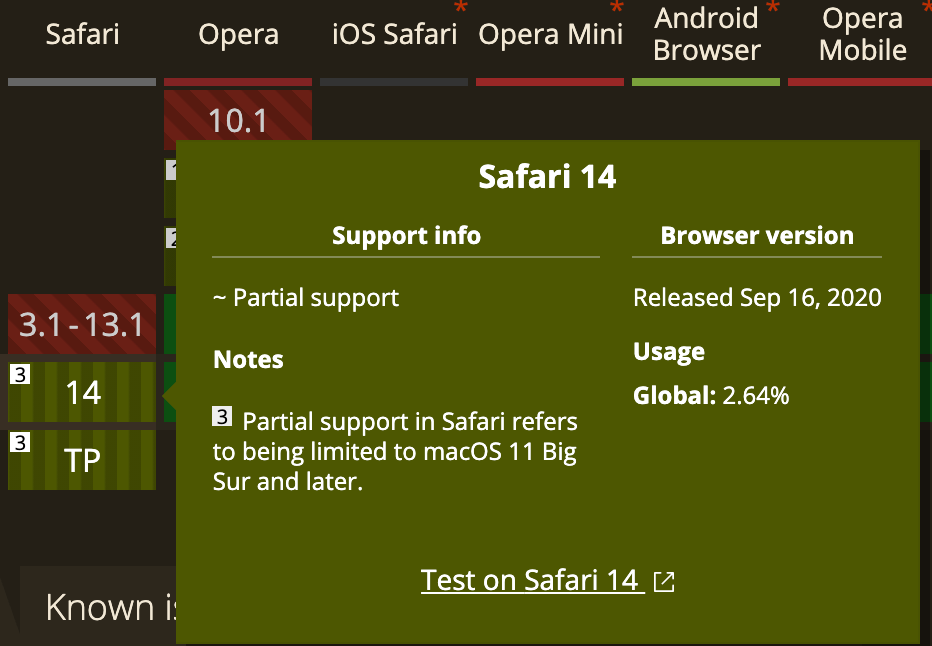This screenshot has height=646, width=932.
Task: Click the asterisk next to Android Browser
Action: pyautogui.click(x=774, y=8)
